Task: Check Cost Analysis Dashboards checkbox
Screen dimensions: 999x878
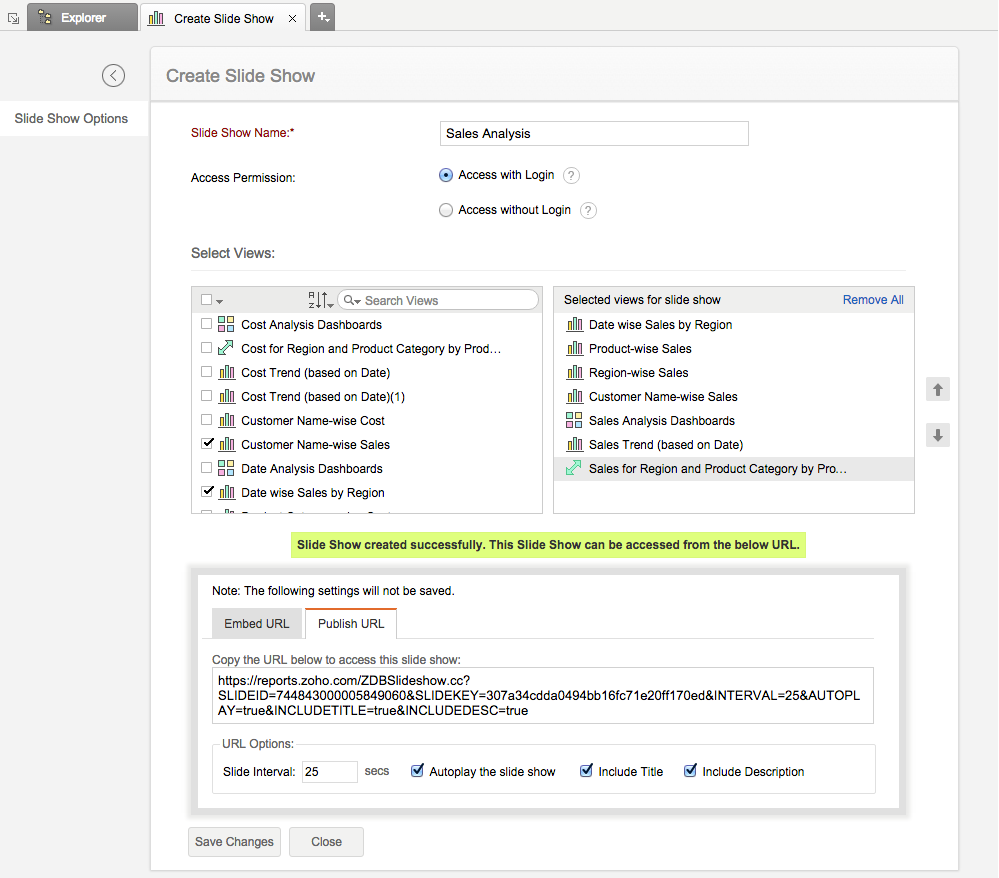Action: pyautogui.click(x=207, y=324)
